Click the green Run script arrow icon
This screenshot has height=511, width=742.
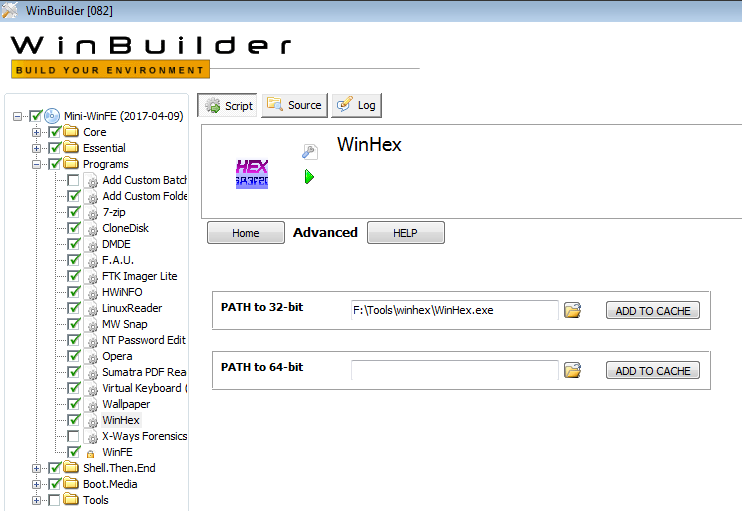click(310, 177)
